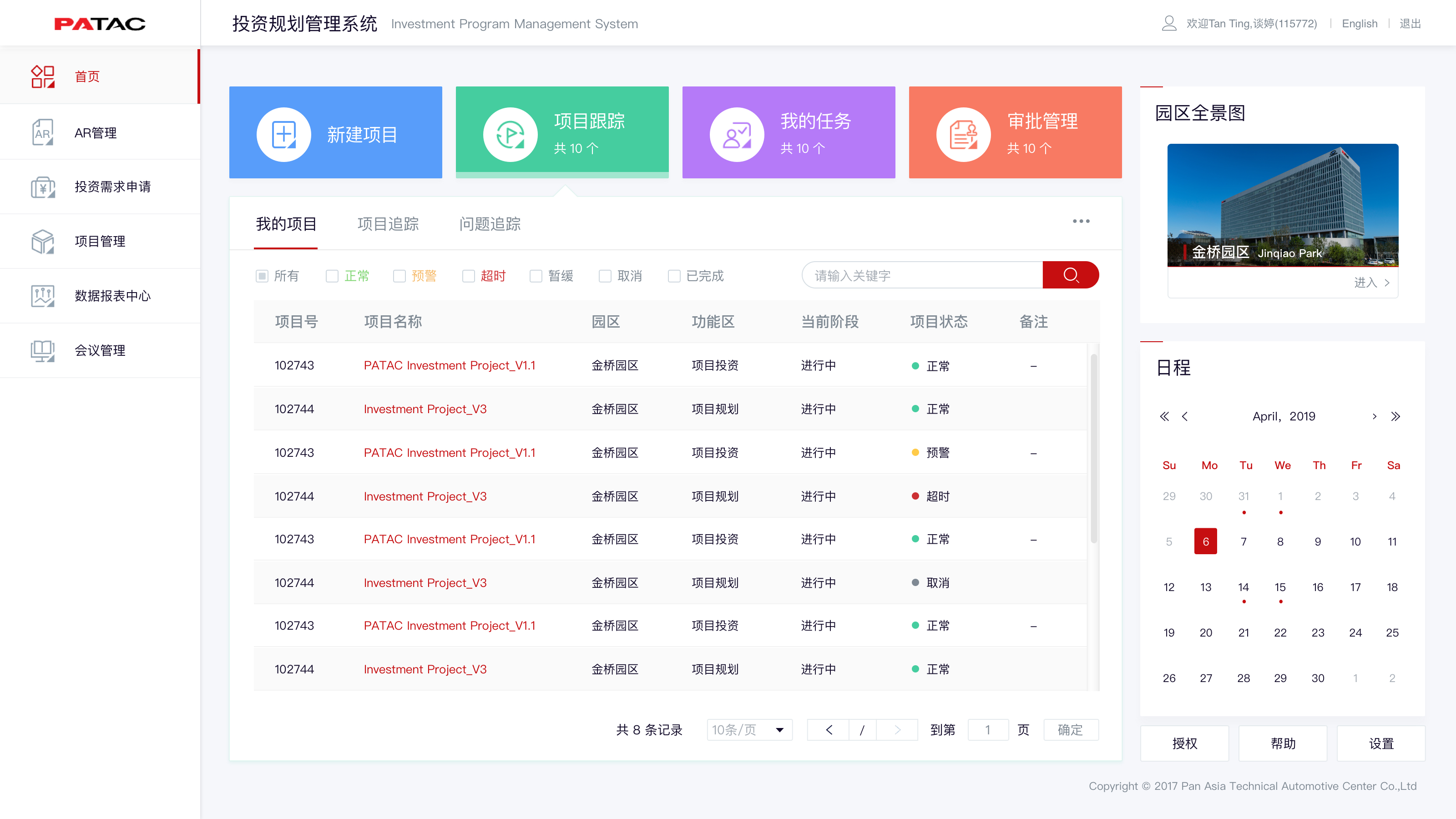
Task: Check the 预警 status filter
Action: [x=399, y=276]
